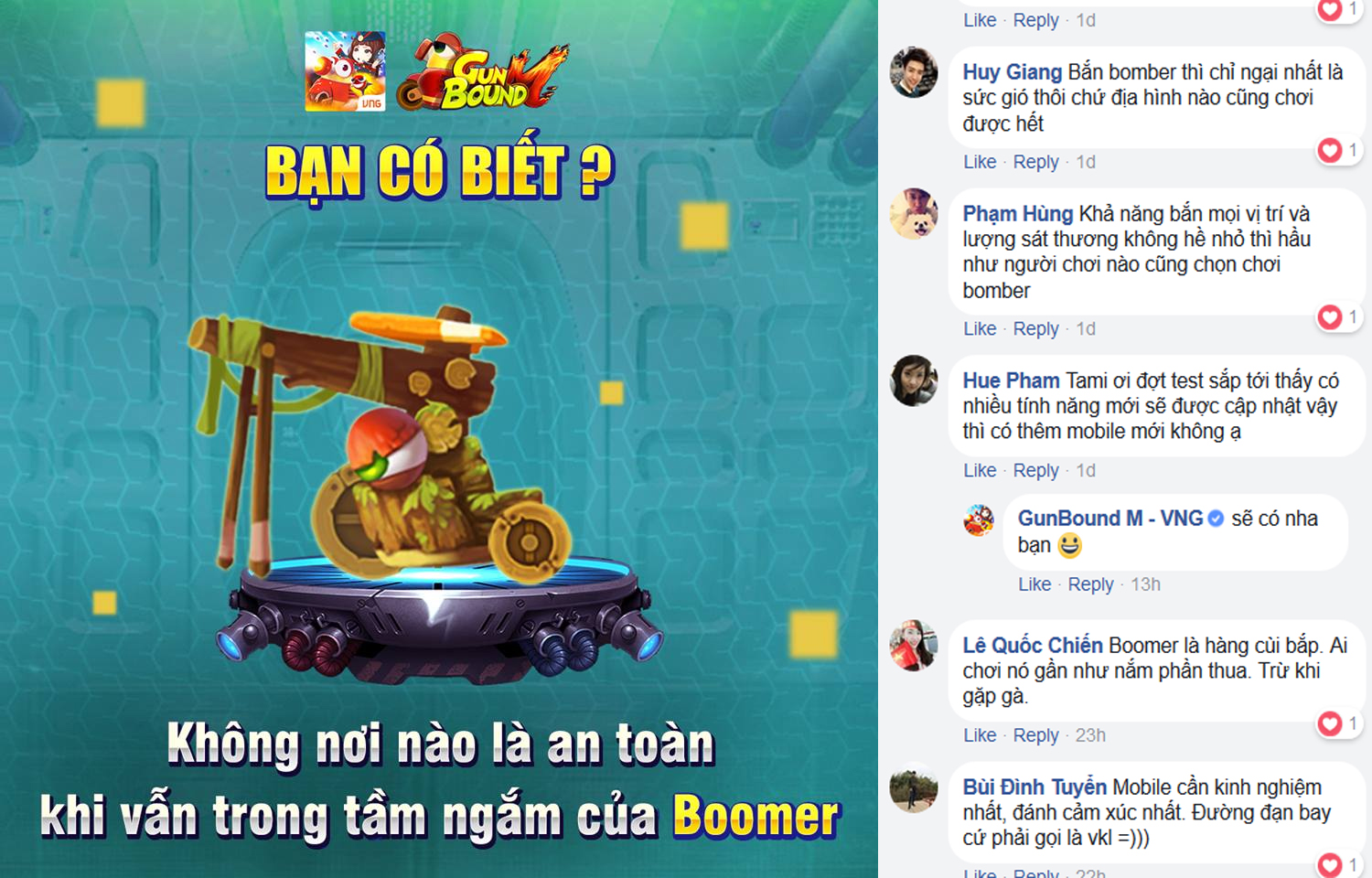Click the 23h timestamp on Chiến's comment

pos(1090,735)
